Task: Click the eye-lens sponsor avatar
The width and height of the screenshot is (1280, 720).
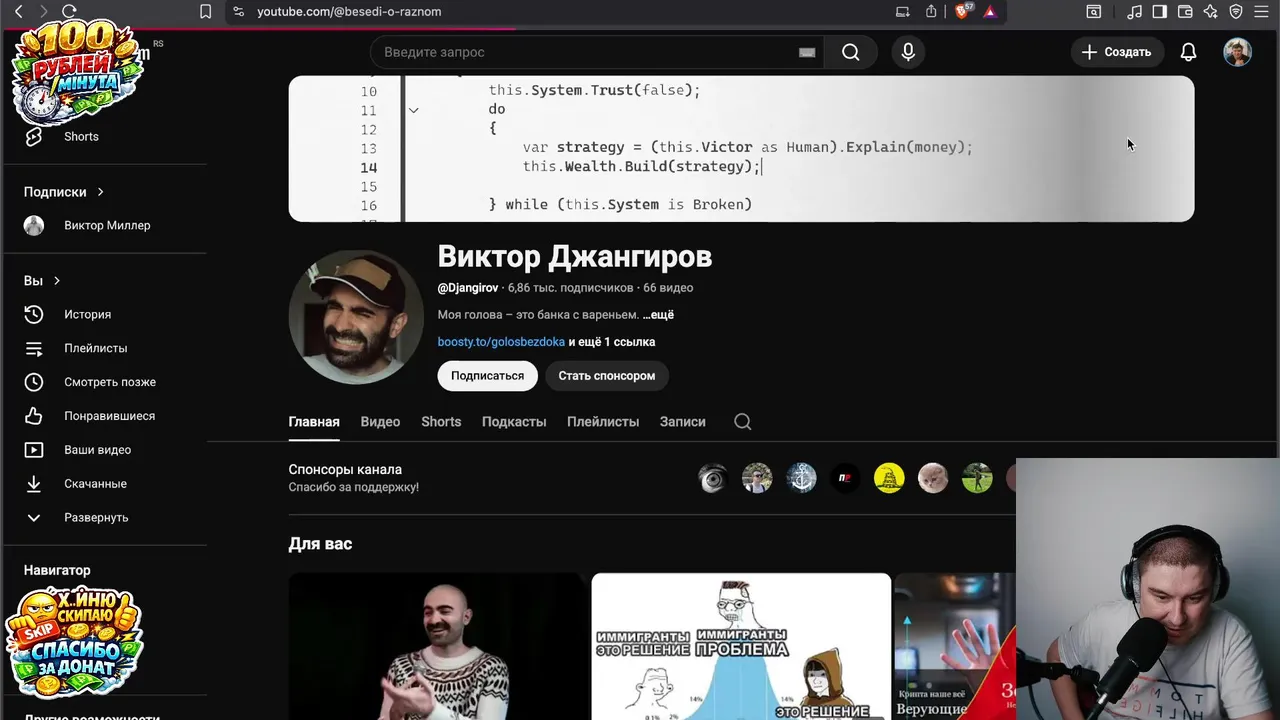Action: pos(713,479)
